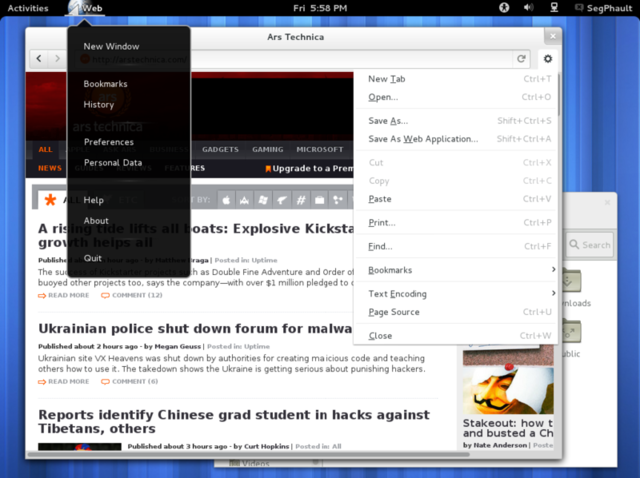Screen dimensions: 640x478
Task: Click the magnifier icon in Files search
Action: point(574,245)
